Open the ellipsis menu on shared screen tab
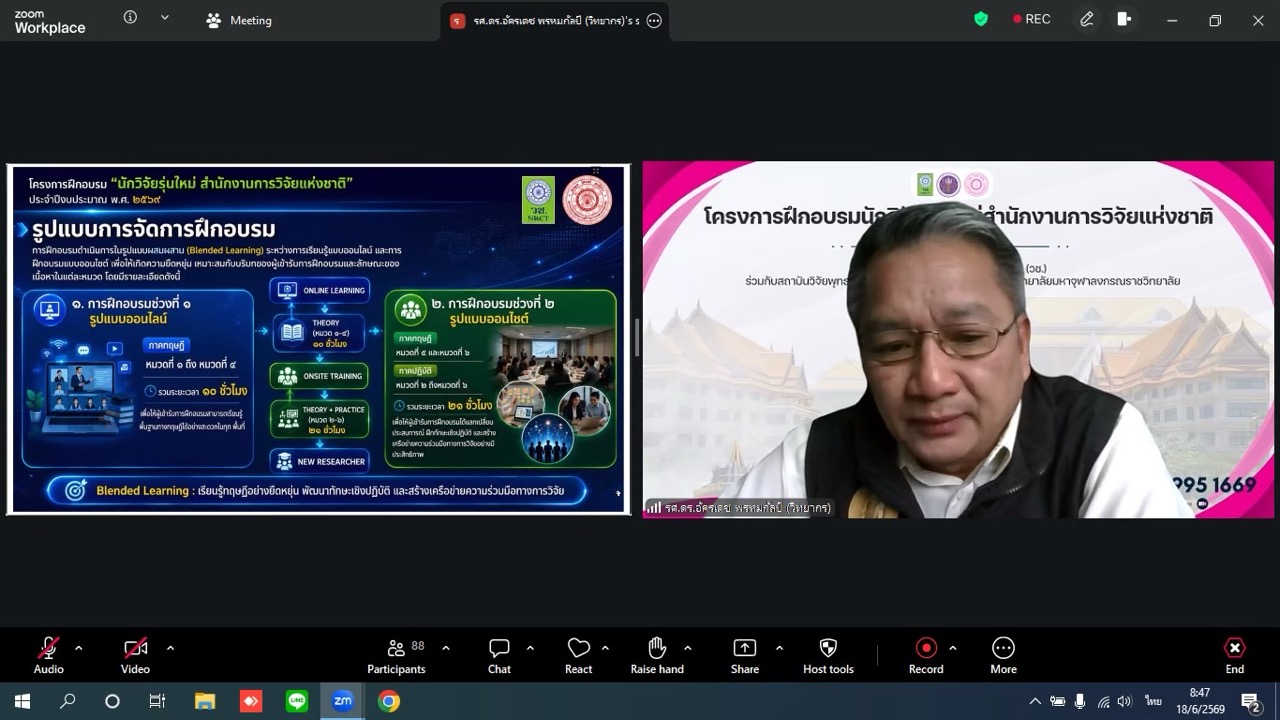The width and height of the screenshot is (1280, 720). coord(654,20)
